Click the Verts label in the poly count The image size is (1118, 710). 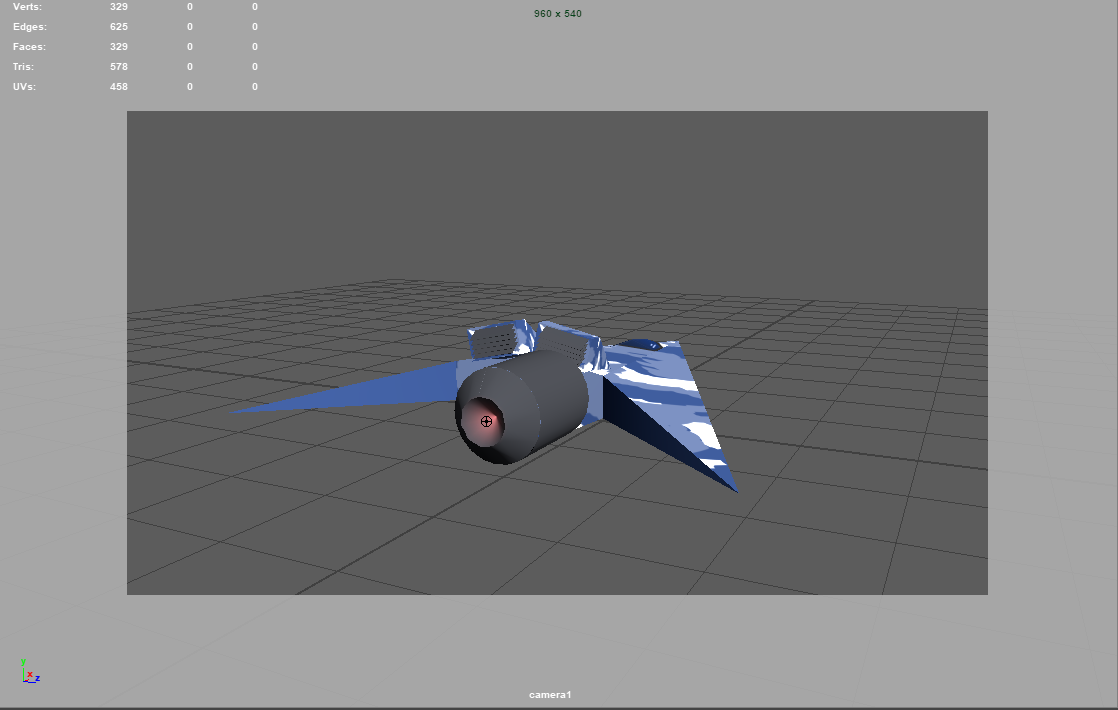pyautogui.click(x=27, y=6)
